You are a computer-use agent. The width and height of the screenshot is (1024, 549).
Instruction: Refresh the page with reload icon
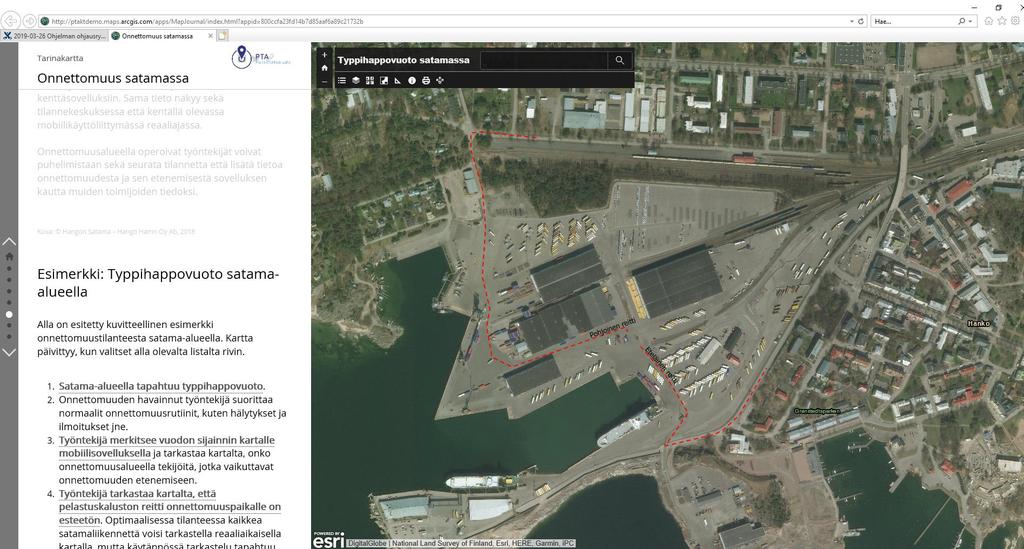tap(861, 22)
